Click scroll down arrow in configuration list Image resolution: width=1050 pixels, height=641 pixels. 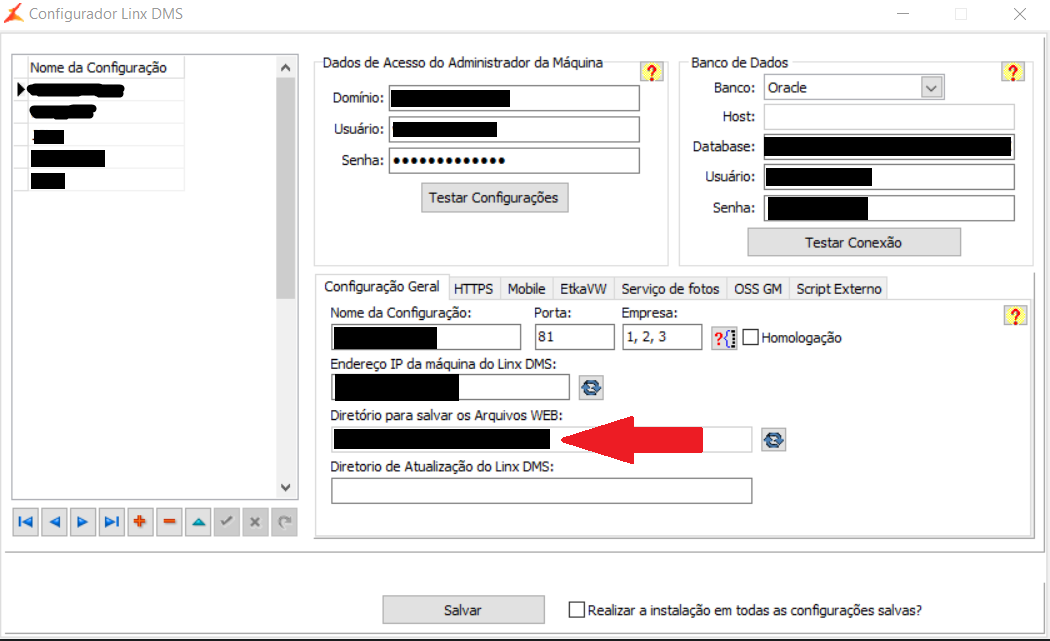pyautogui.click(x=285, y=487)
